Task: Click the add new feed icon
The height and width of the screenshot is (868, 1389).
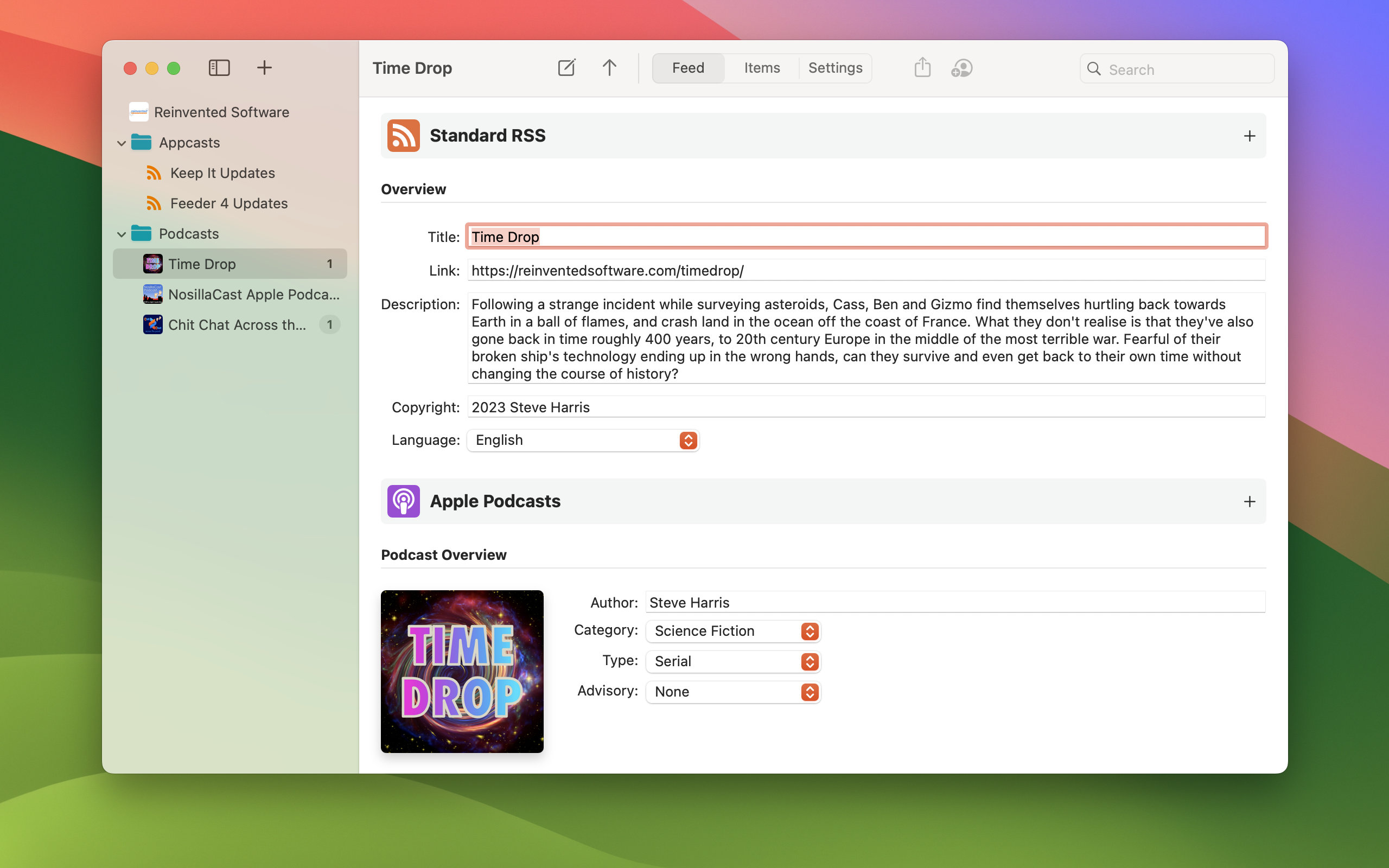Action: pos(265,68)
